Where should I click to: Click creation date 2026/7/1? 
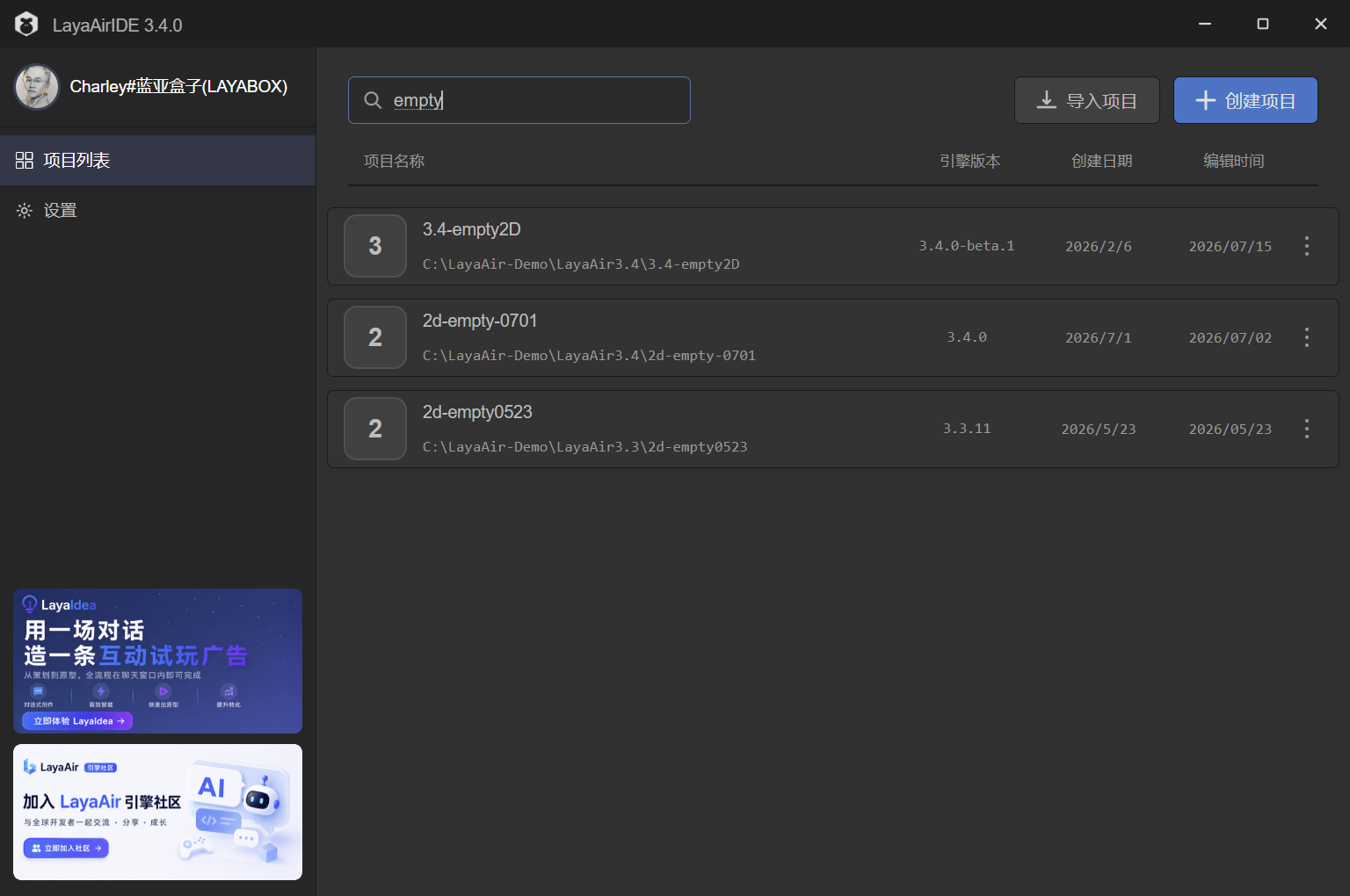coord(1099,338)
